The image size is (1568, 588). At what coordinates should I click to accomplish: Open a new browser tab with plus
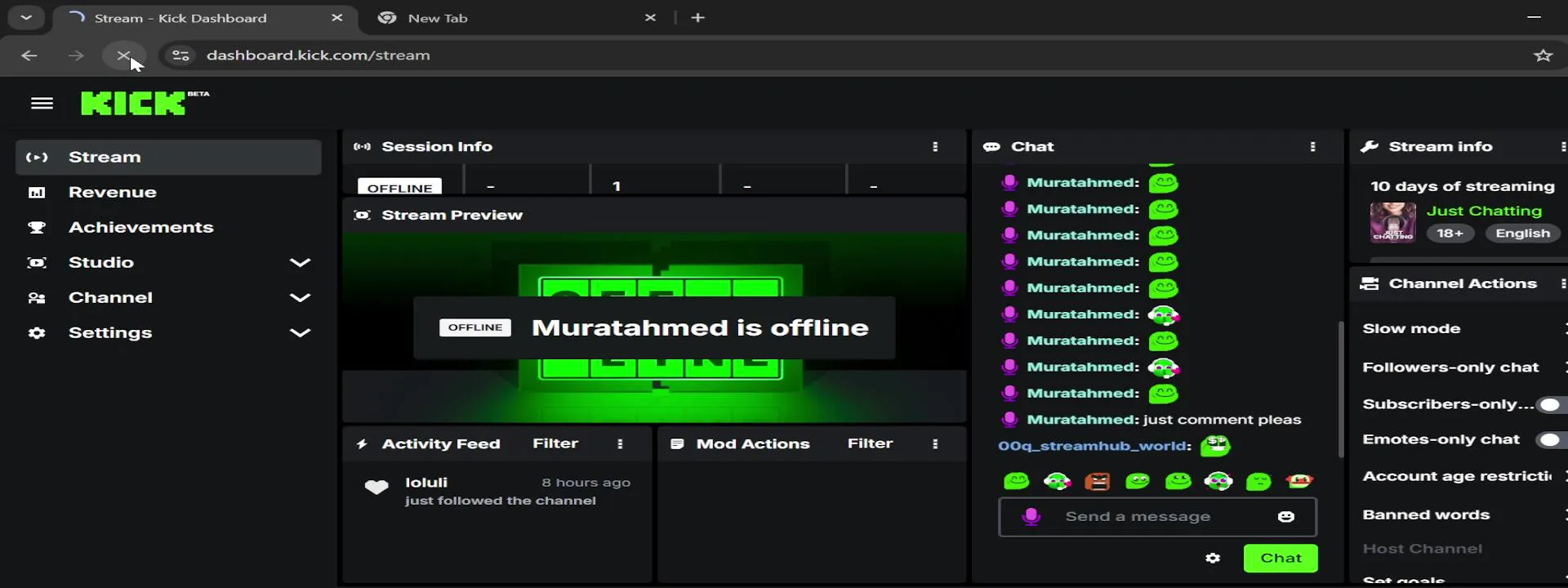point(697,18)
